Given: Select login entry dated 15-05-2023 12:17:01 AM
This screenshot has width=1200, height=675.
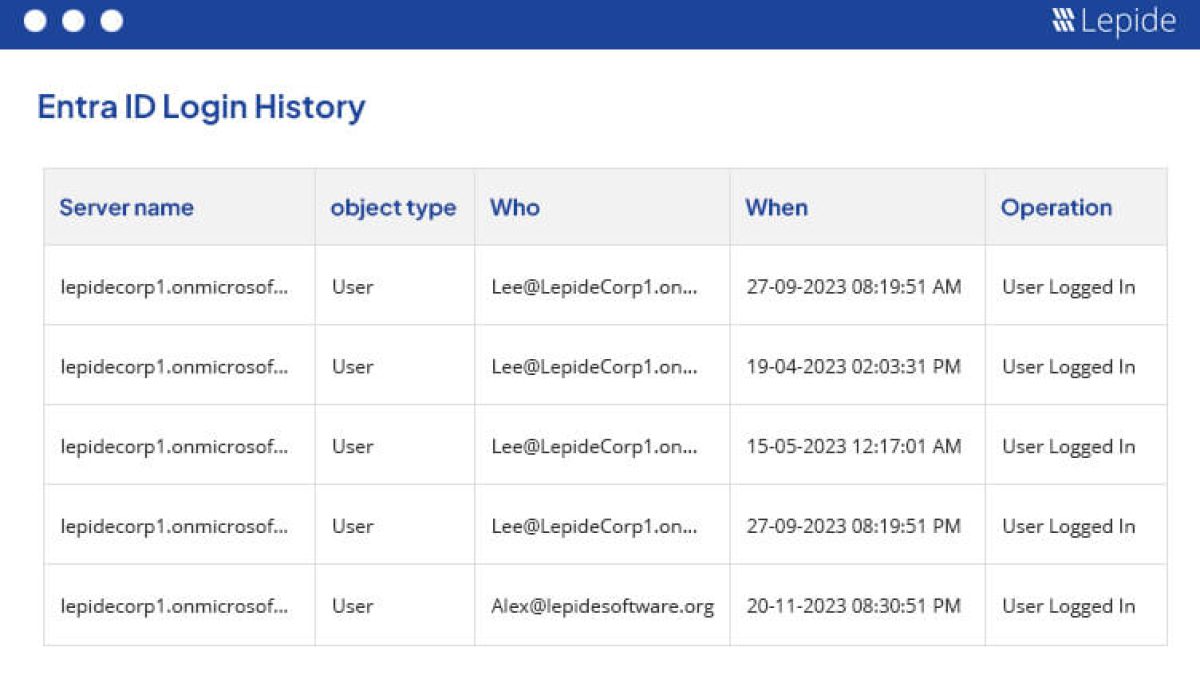Looking at the screenshot, I should click(853, 446).
